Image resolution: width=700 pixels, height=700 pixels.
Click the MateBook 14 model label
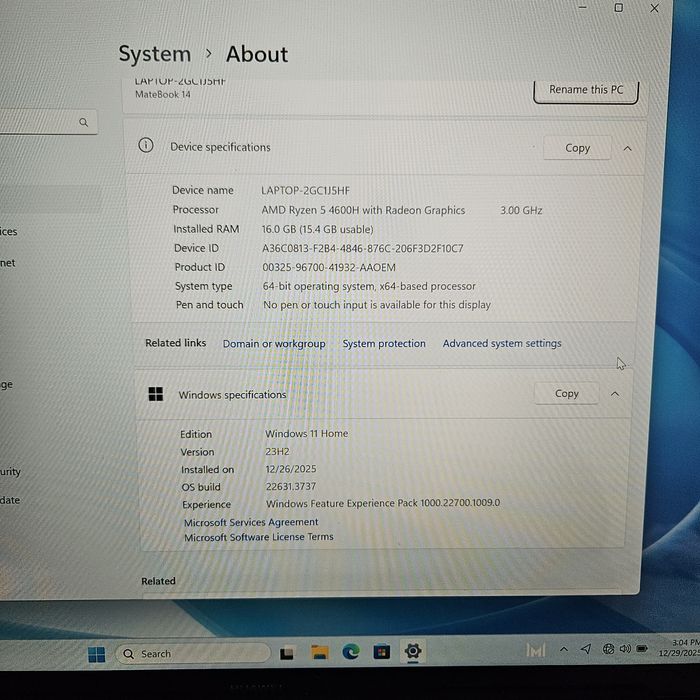(x=163, y=95)
